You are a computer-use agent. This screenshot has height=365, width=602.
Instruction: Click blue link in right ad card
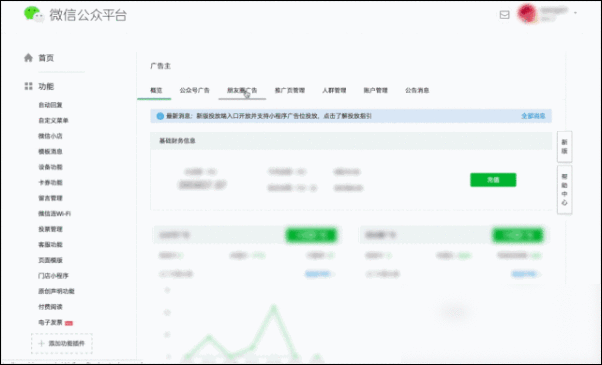(524, 274)
